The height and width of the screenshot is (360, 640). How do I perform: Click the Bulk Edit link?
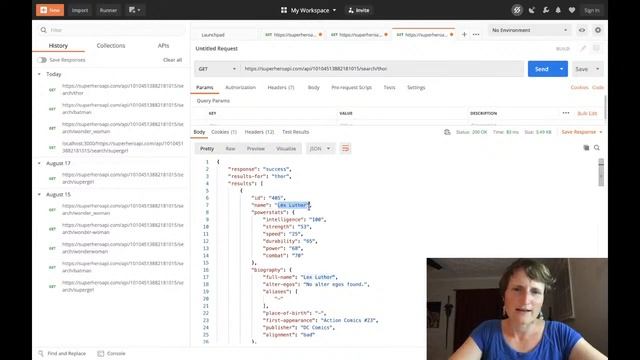587,113
